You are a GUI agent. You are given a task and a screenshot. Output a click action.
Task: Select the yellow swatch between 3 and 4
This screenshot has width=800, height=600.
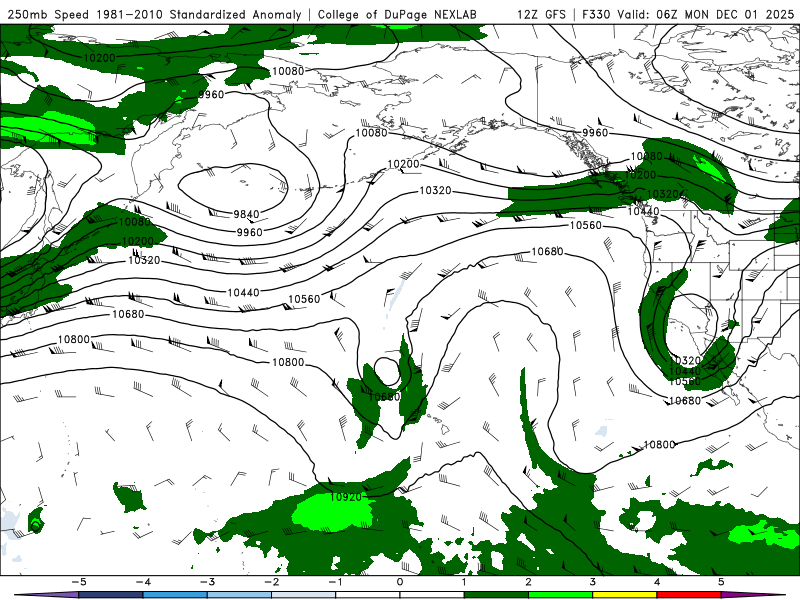click(x=625, y=595)
